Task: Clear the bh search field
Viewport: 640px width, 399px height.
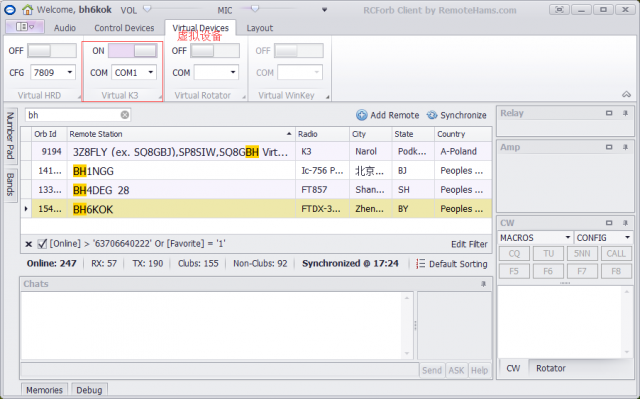Action: (125, 115)
